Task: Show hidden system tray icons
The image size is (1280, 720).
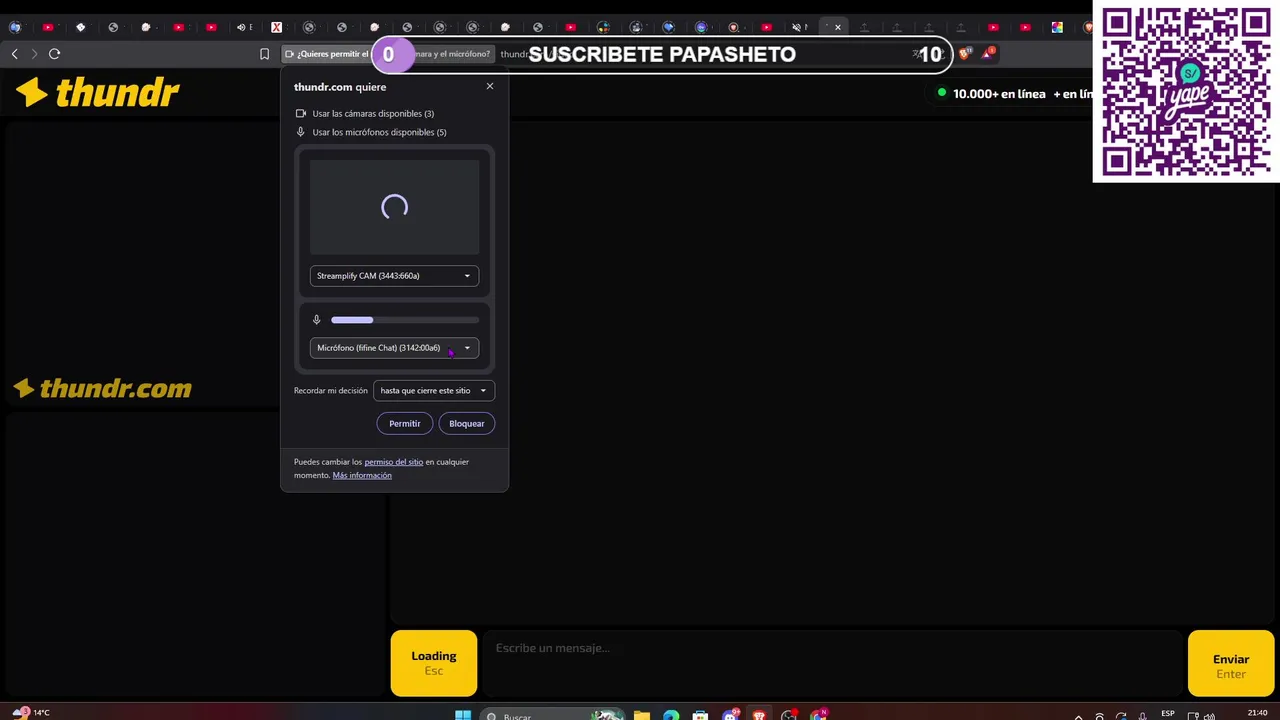Action: tap(1078, 715)
